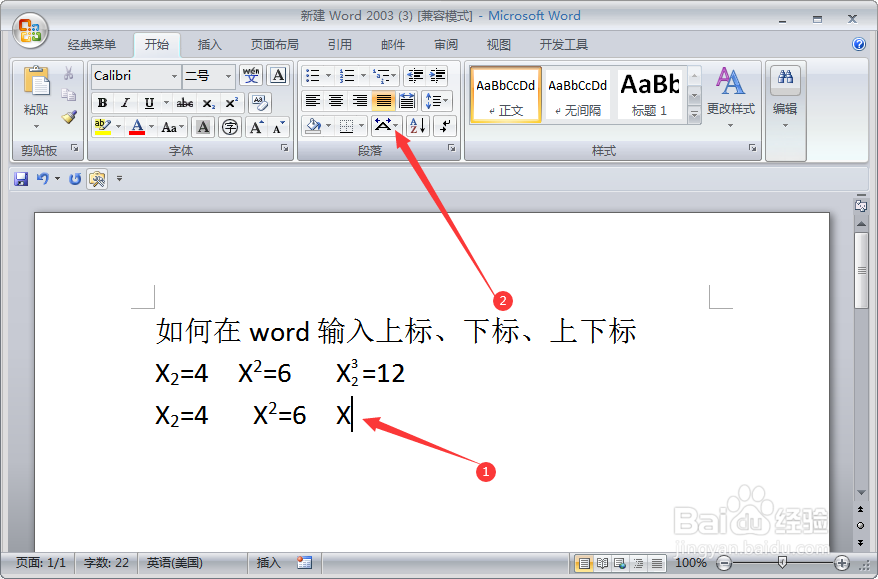Clear formatting with the eraser icon
Screen dimensions: 878x579
(260, 104)
